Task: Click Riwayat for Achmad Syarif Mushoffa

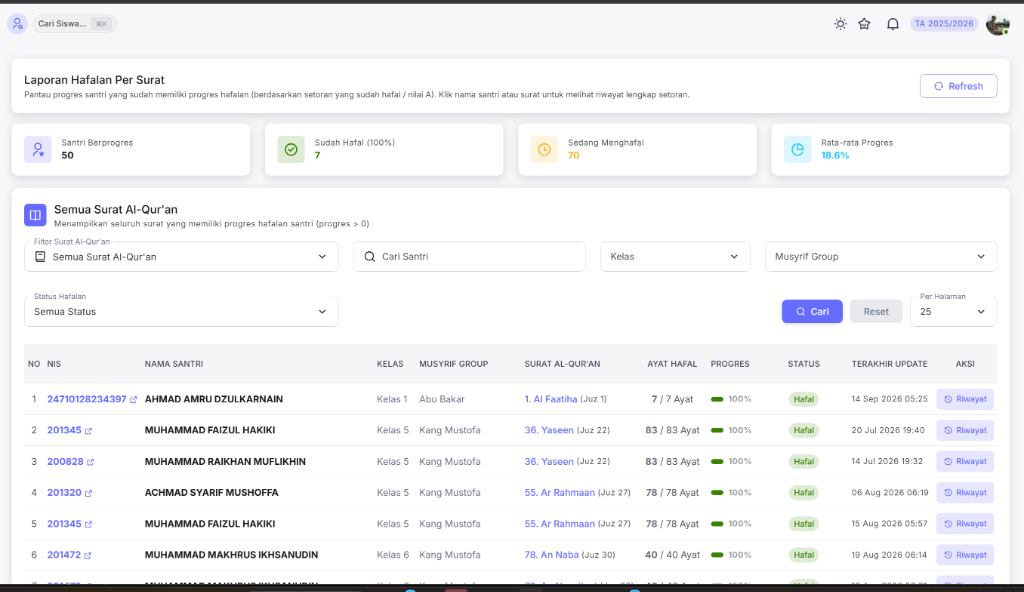Action: coord(965,493)
